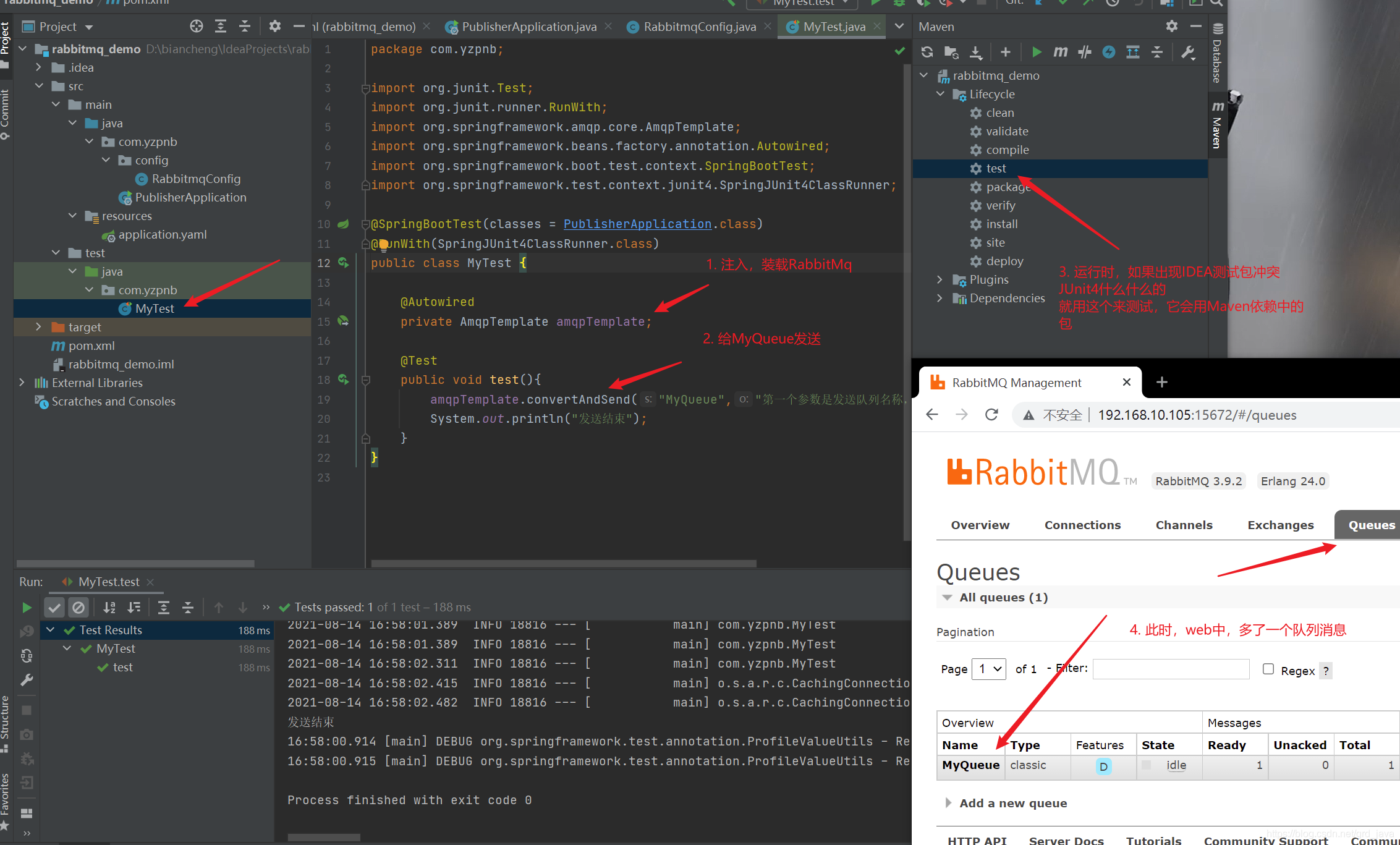1400x845 pixels.
Task: Open the Page number dropdown
Action: (x=989, y=669)
